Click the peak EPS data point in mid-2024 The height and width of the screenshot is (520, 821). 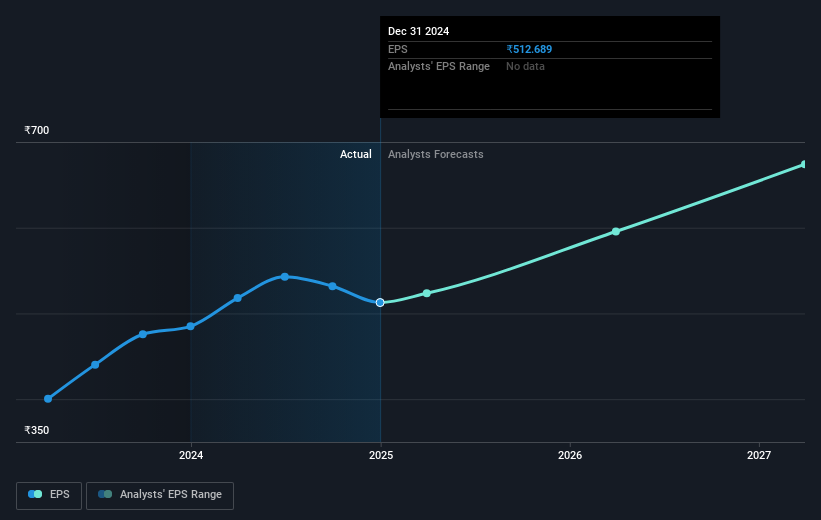click(284, 276)
